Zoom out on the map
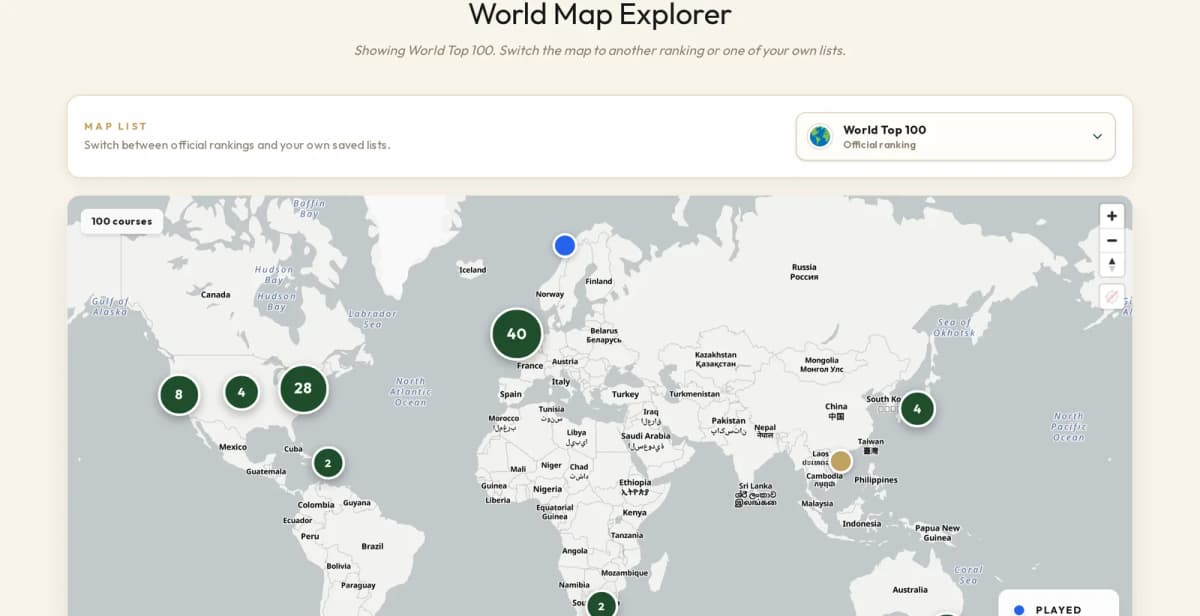1200x616 pixels. 1112,240
